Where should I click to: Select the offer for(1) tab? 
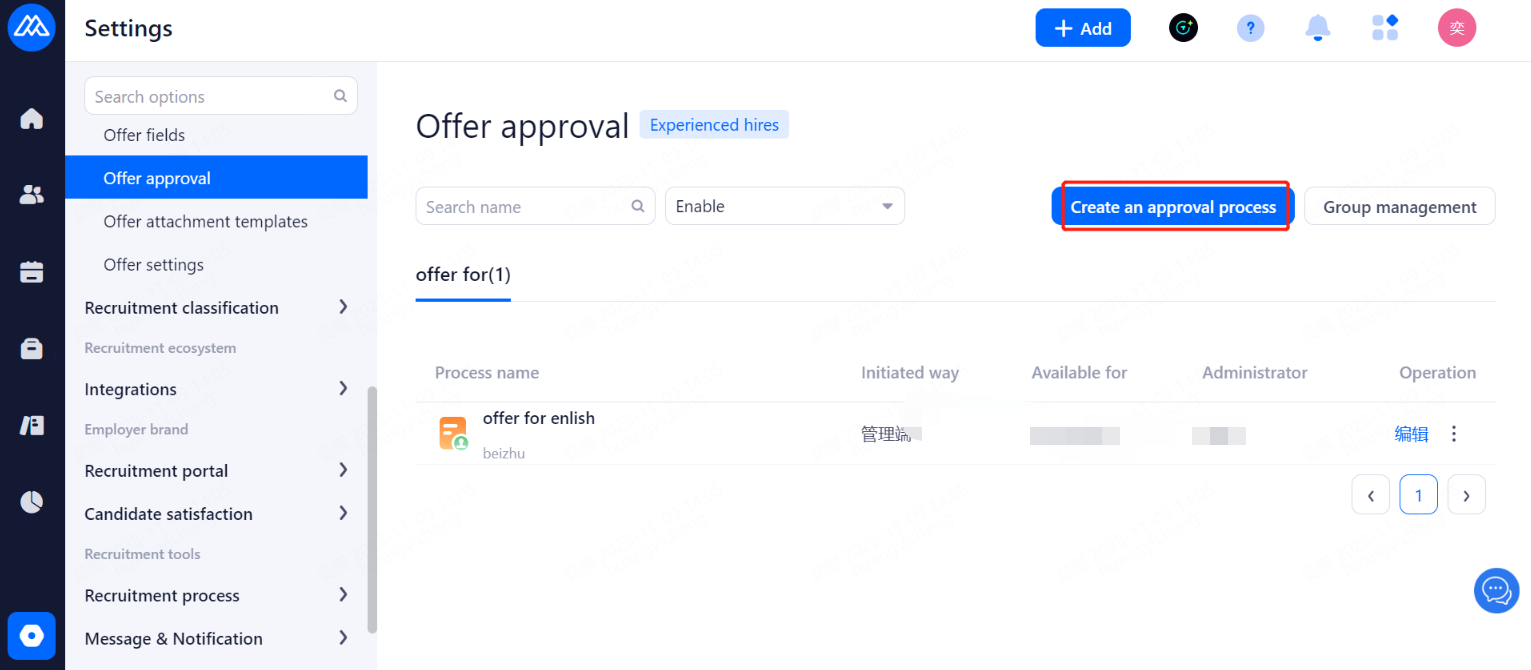click(463, 274)
